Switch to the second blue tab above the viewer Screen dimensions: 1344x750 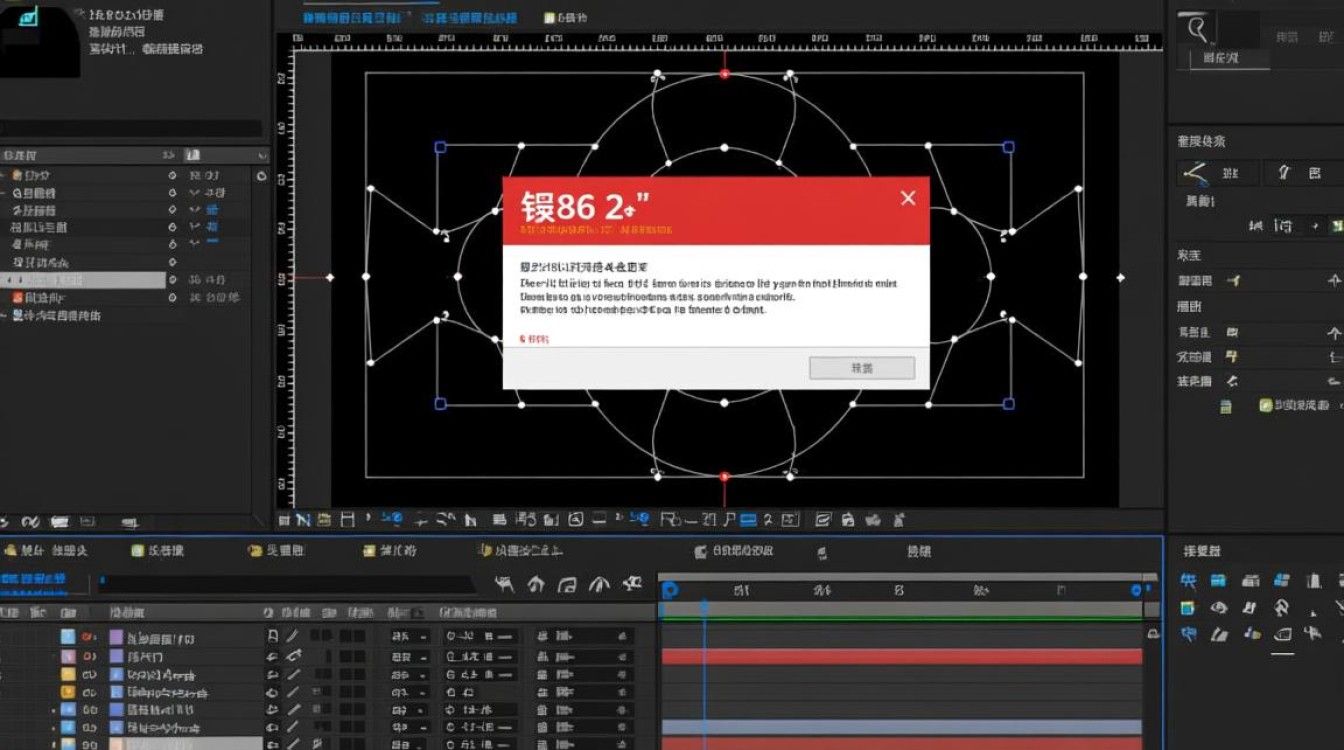click(x=470, y=18)
